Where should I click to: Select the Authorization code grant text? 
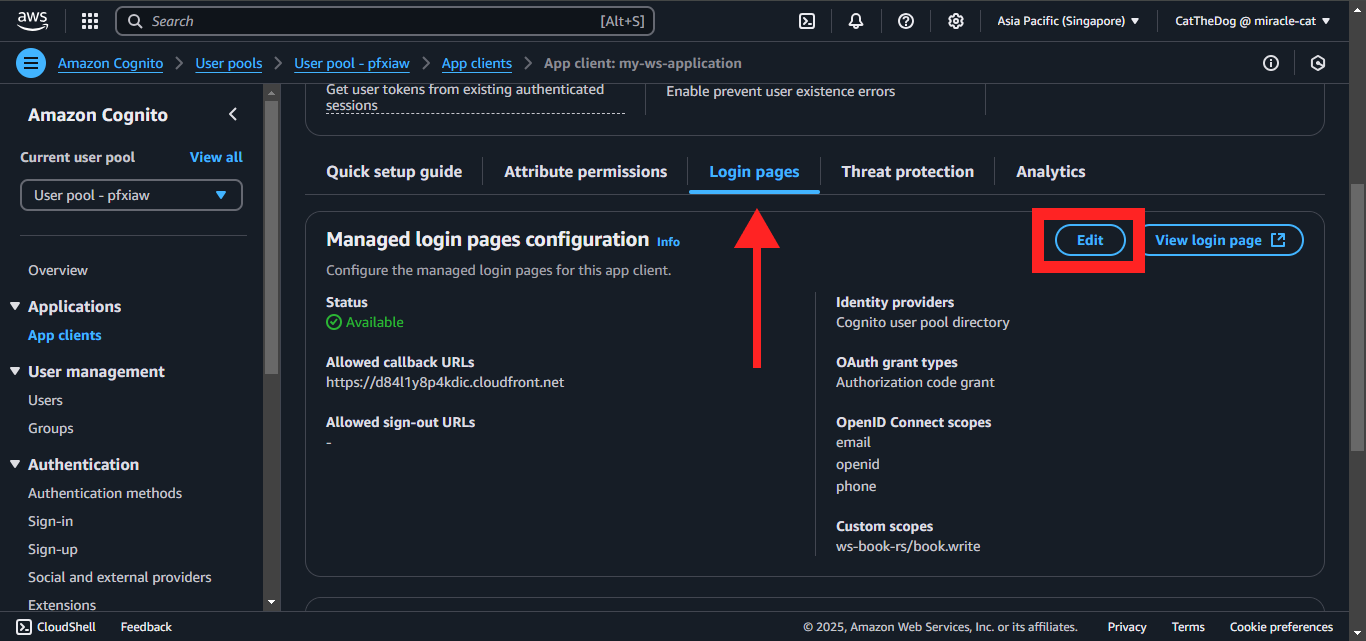point(915,382)
